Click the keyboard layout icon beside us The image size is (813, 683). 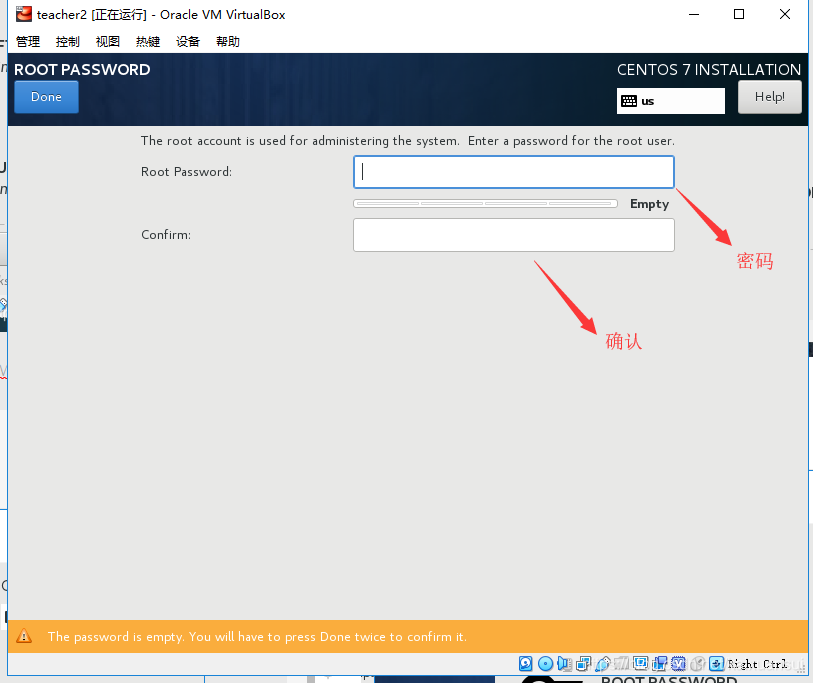pyautogui.click(x=629, y=101)
